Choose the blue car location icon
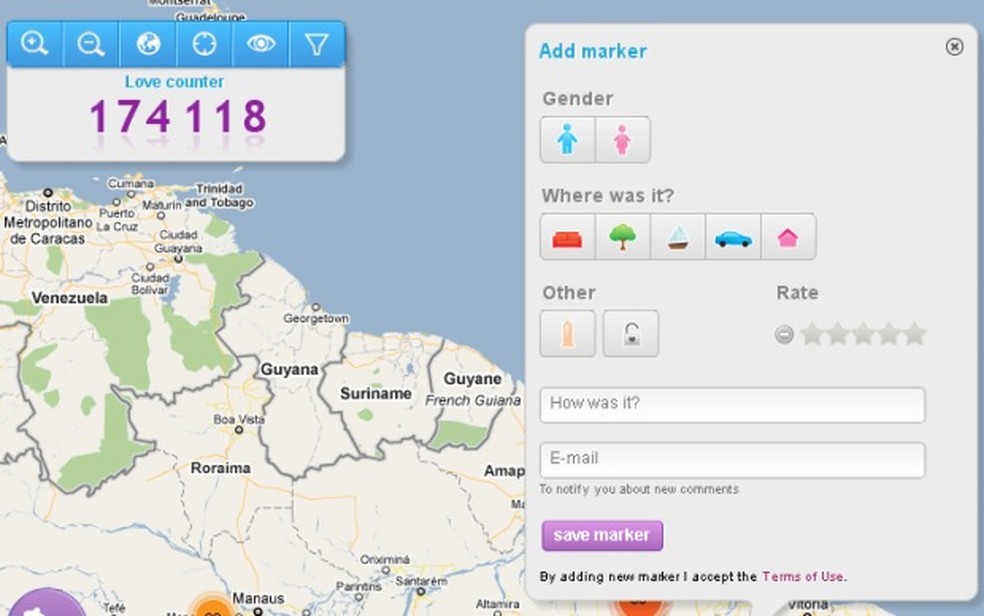Viewport: 984px width, 616px height. (x=733, y=237)
